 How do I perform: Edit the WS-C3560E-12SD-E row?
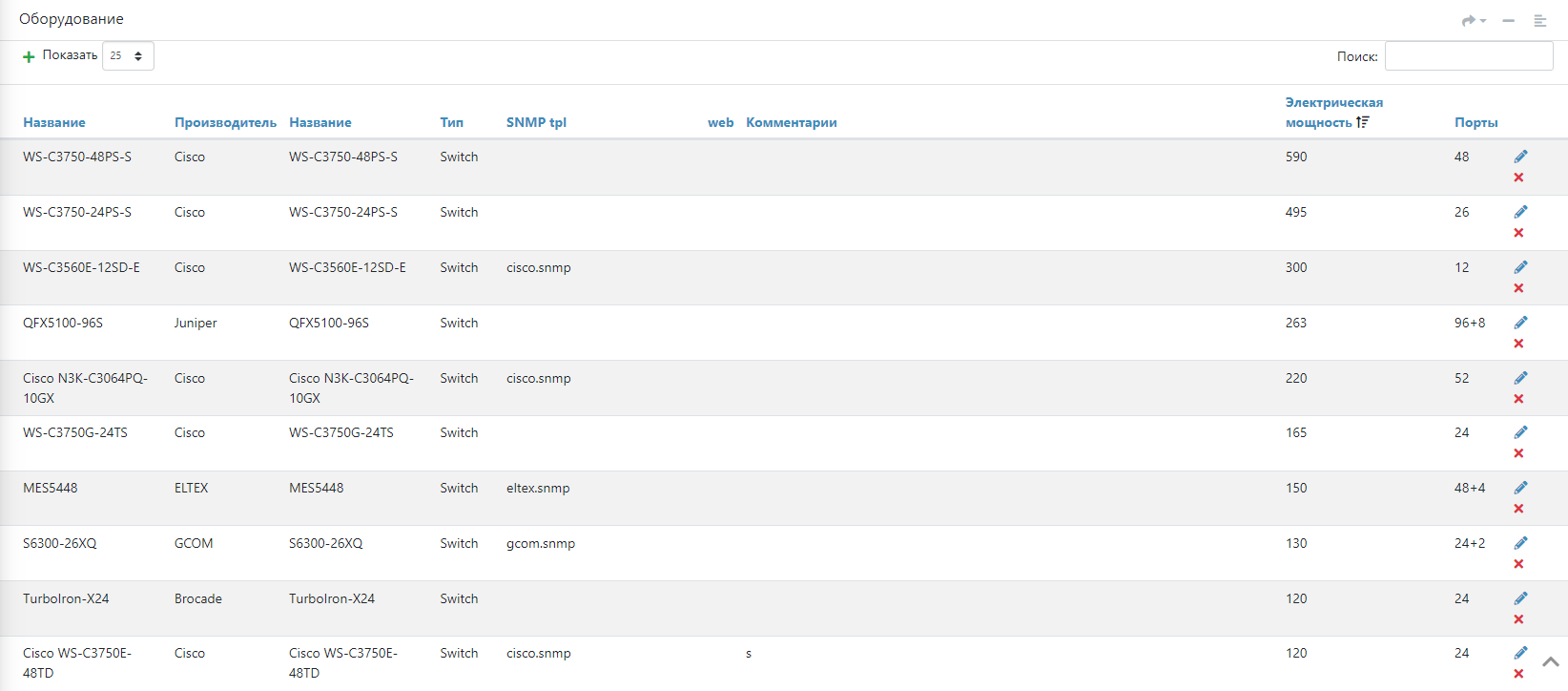(x=1520, y=267)
